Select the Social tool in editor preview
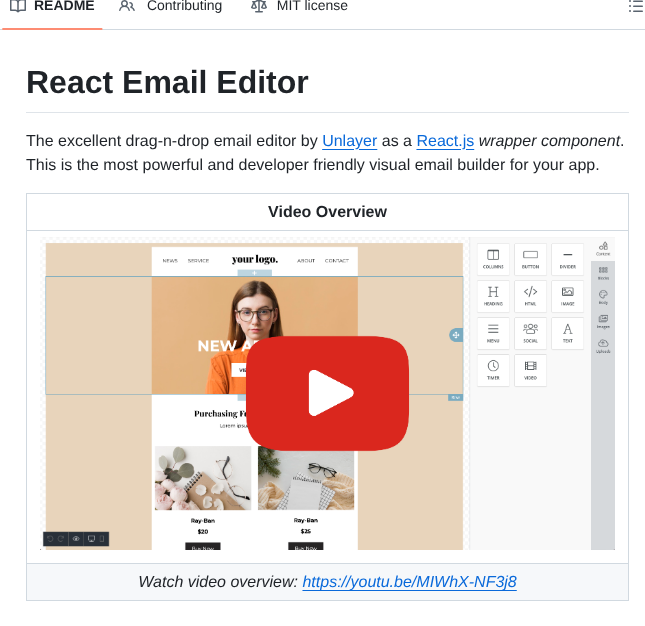The width and height of the screenshot is (645, 626). 530,333
